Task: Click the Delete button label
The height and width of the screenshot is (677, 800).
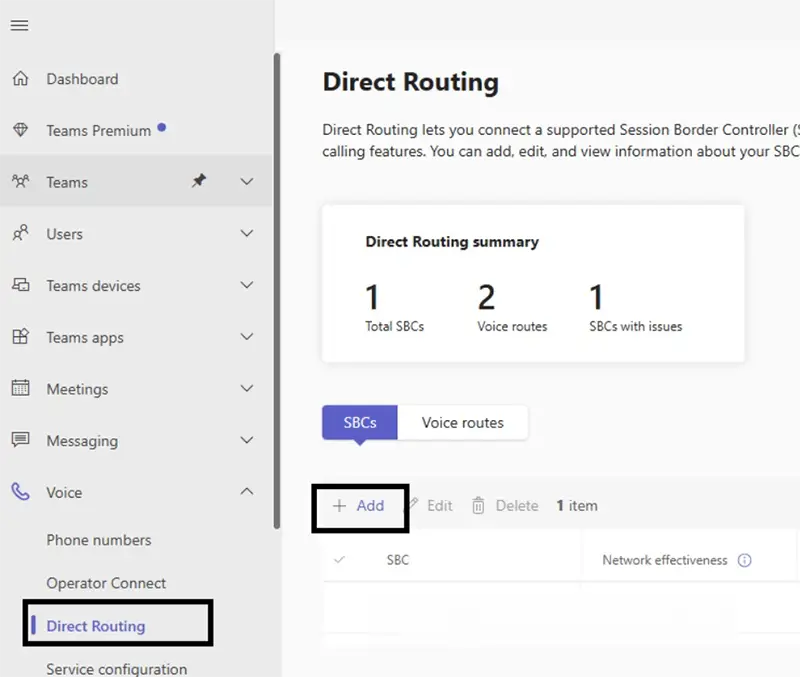Action: pos(517,506)
